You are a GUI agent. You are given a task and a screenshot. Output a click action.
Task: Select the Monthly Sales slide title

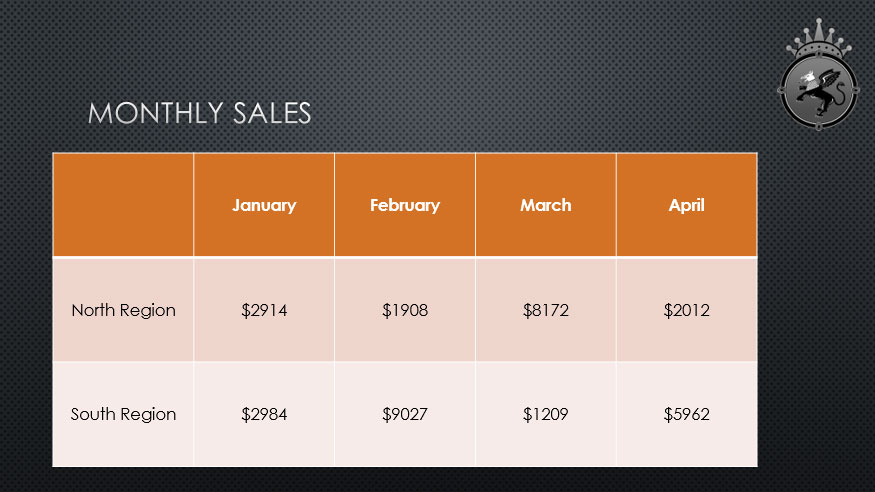pos(199,113)
